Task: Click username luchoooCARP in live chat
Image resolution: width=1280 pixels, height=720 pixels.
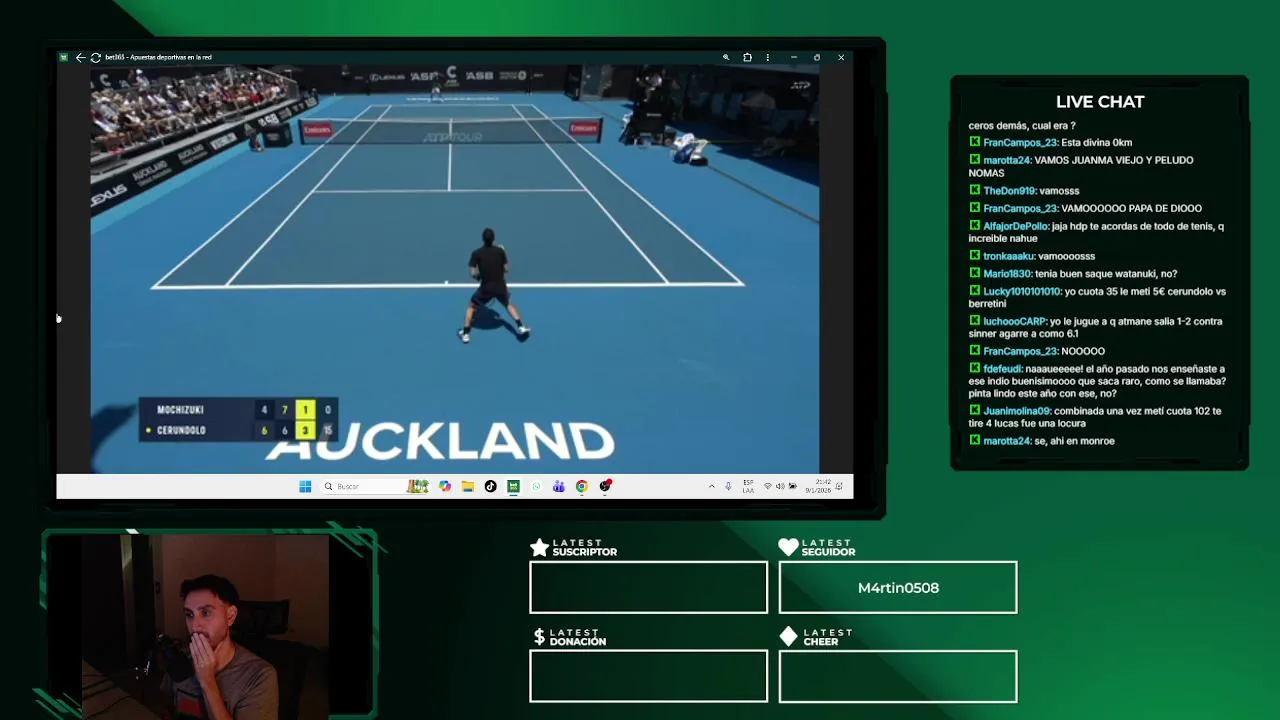Action: [1016, 322]
